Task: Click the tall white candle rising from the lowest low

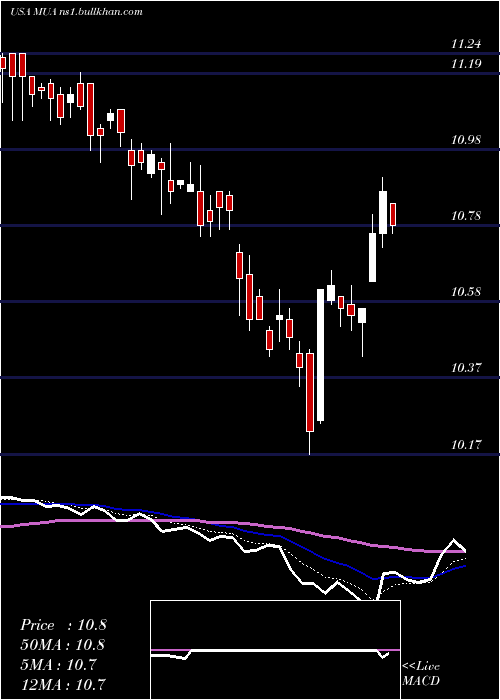Action: click(x=321, y=355)
